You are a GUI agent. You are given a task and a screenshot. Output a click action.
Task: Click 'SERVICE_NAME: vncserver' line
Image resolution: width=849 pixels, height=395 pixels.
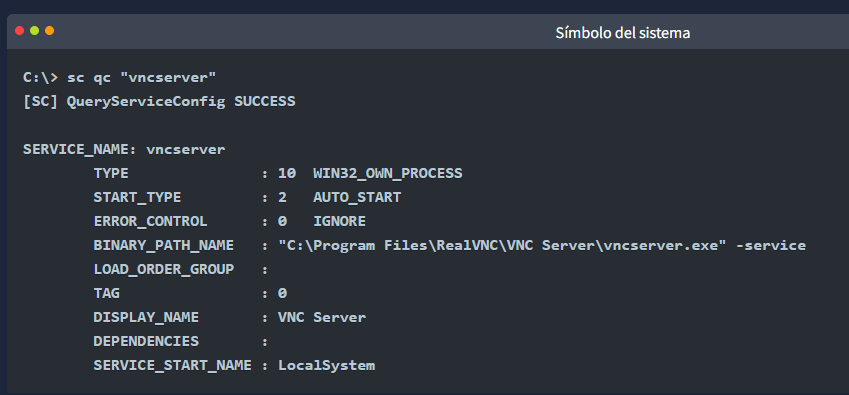coord(124,150)
